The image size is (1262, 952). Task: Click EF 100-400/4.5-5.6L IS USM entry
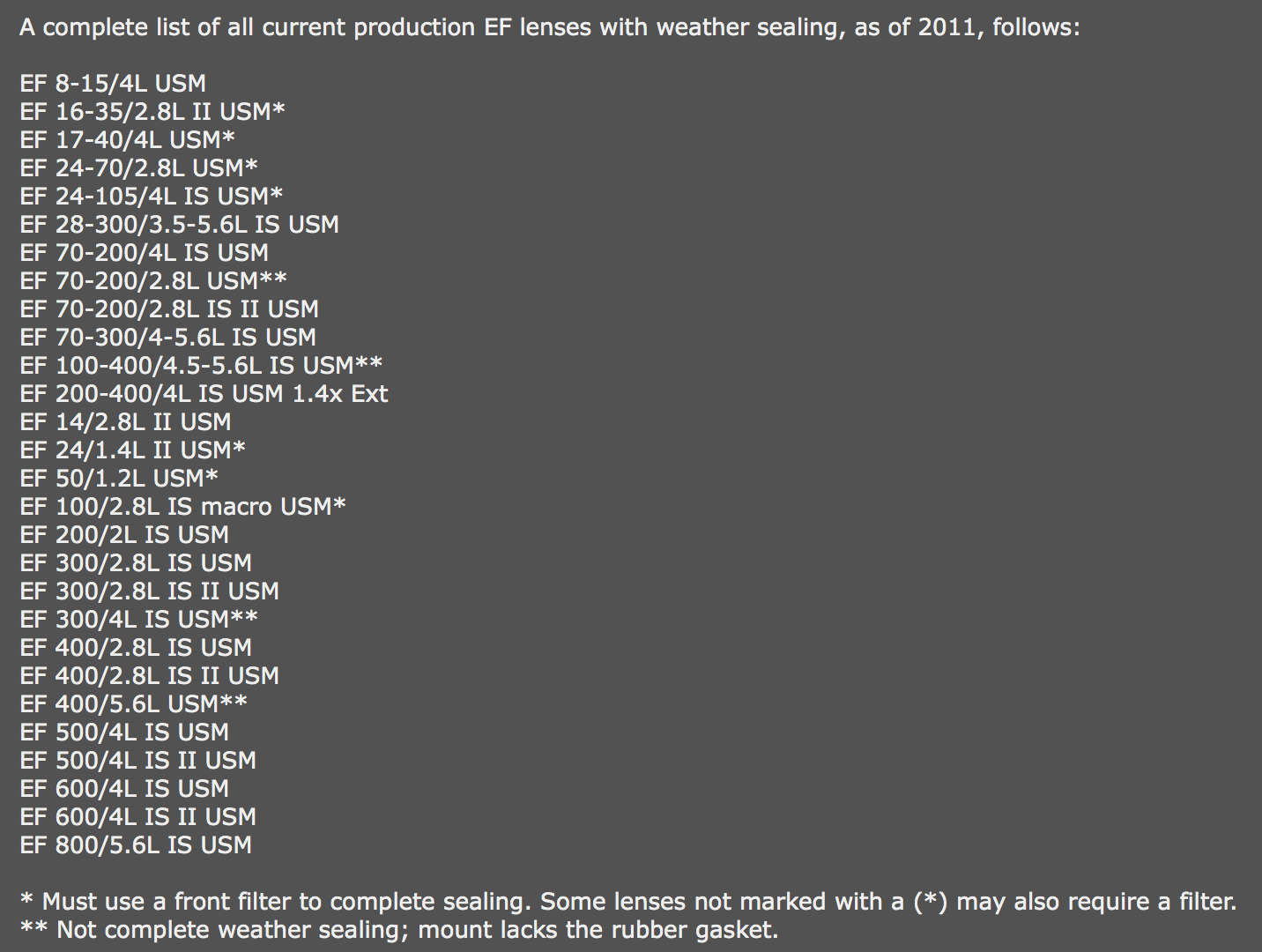(201, 366)
